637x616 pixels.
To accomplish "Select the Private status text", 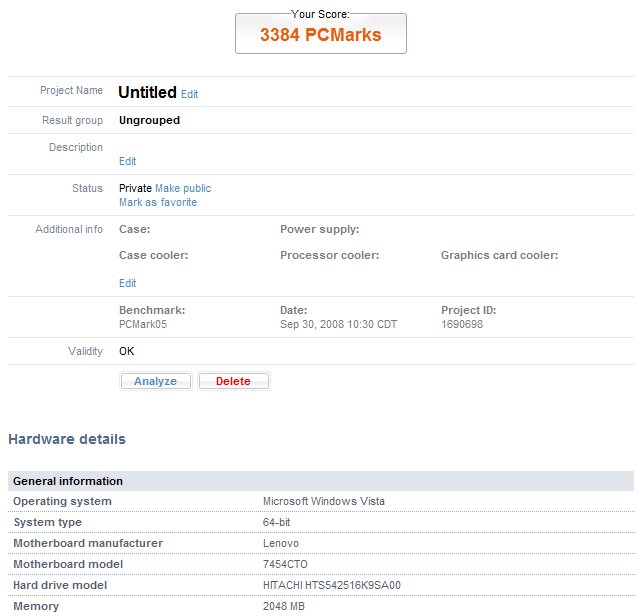I will coord(135,189).
